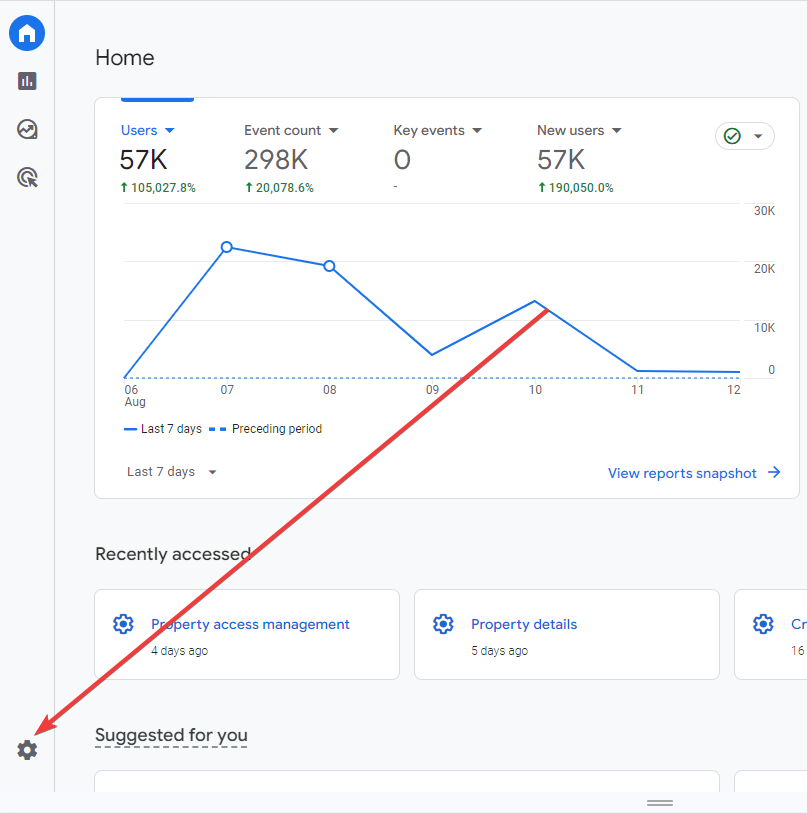Image resolution: width=807 pixels, height=813 pixels.
Task: Click the Suggested for you heading
Action: pyautogui.click(x=171, y=735)
